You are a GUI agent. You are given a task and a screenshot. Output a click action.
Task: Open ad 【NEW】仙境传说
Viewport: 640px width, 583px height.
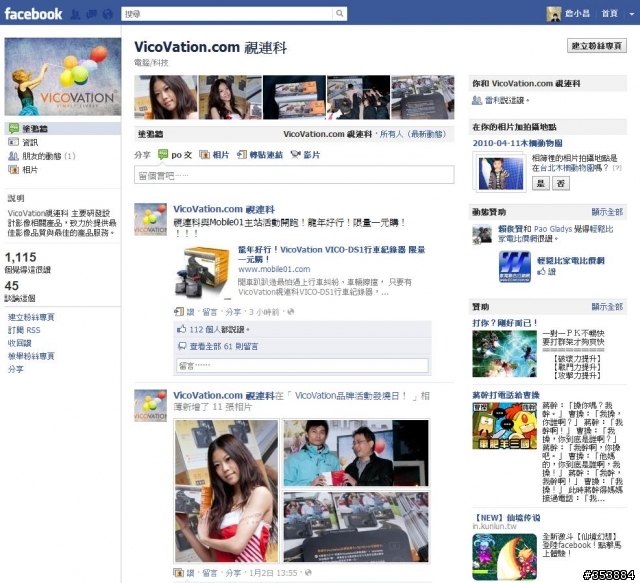506,518
